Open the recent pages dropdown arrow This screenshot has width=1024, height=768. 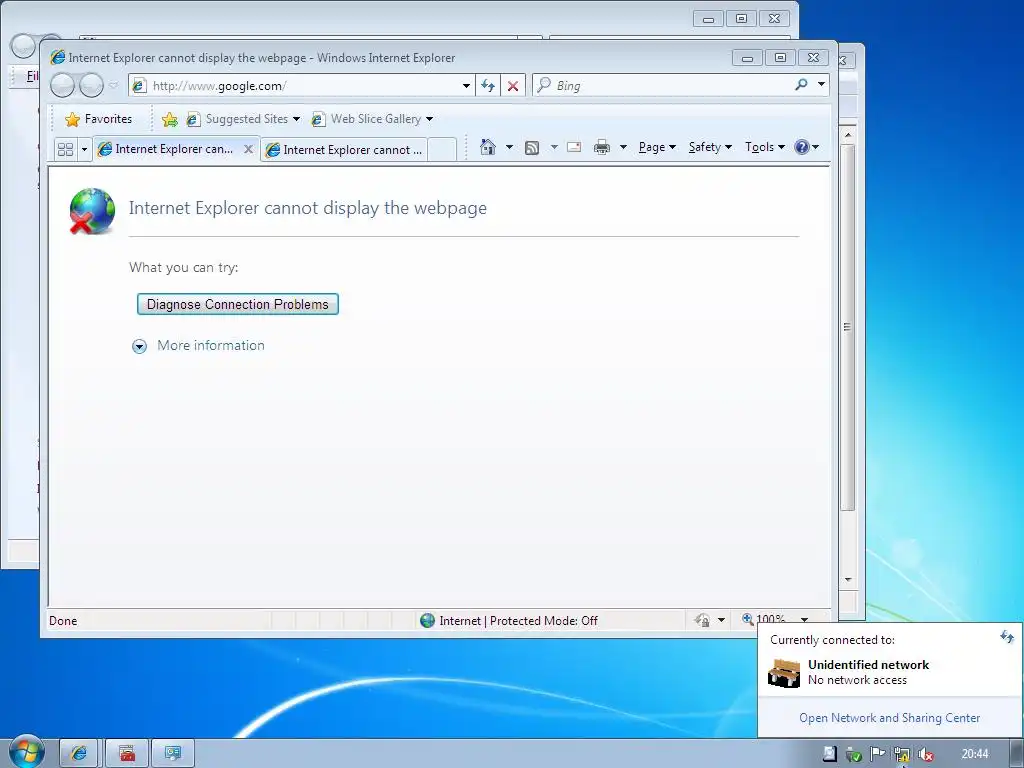click(114, 86)
